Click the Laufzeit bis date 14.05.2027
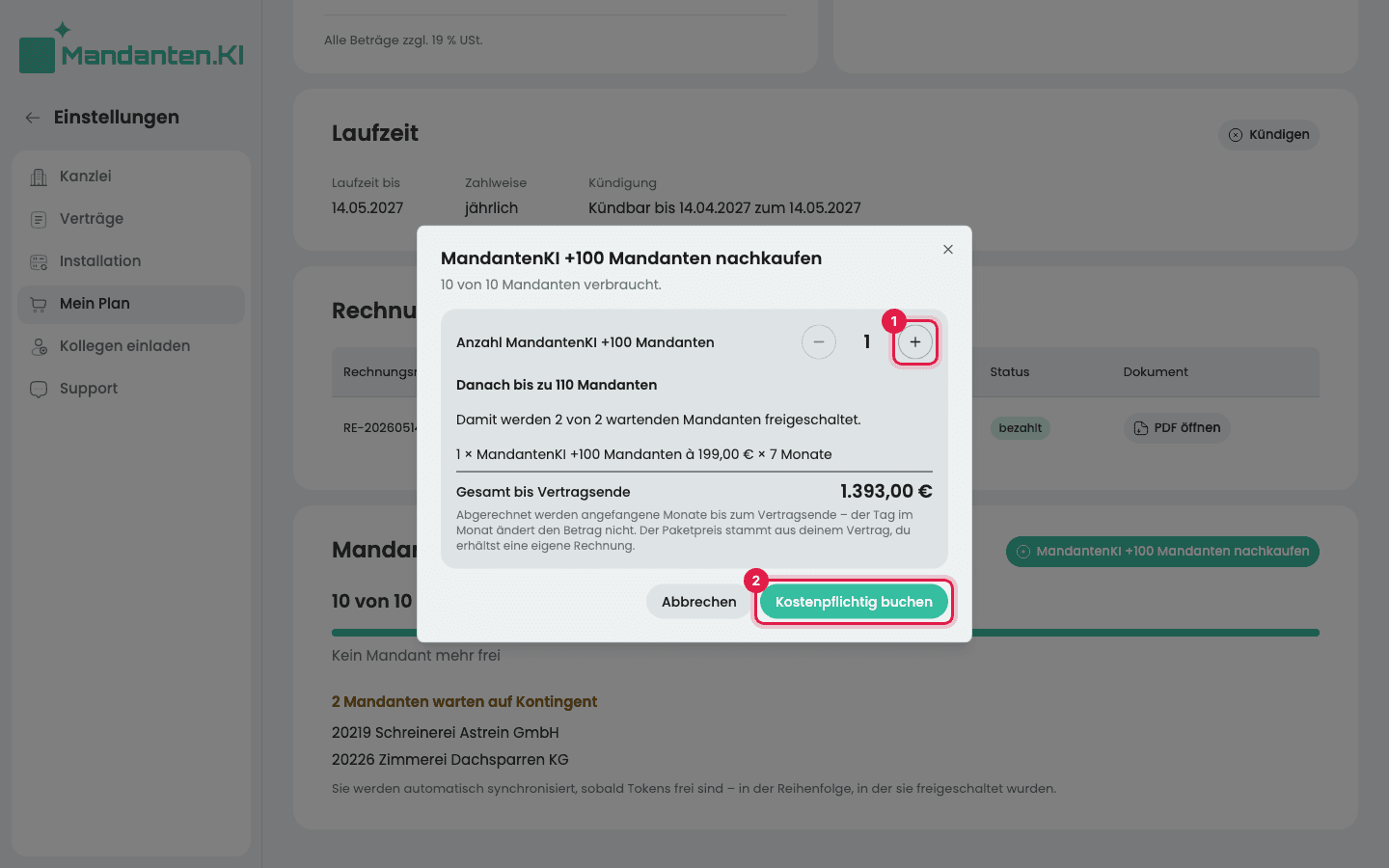Screen dimensions: 1389x868 pos(368,208)
